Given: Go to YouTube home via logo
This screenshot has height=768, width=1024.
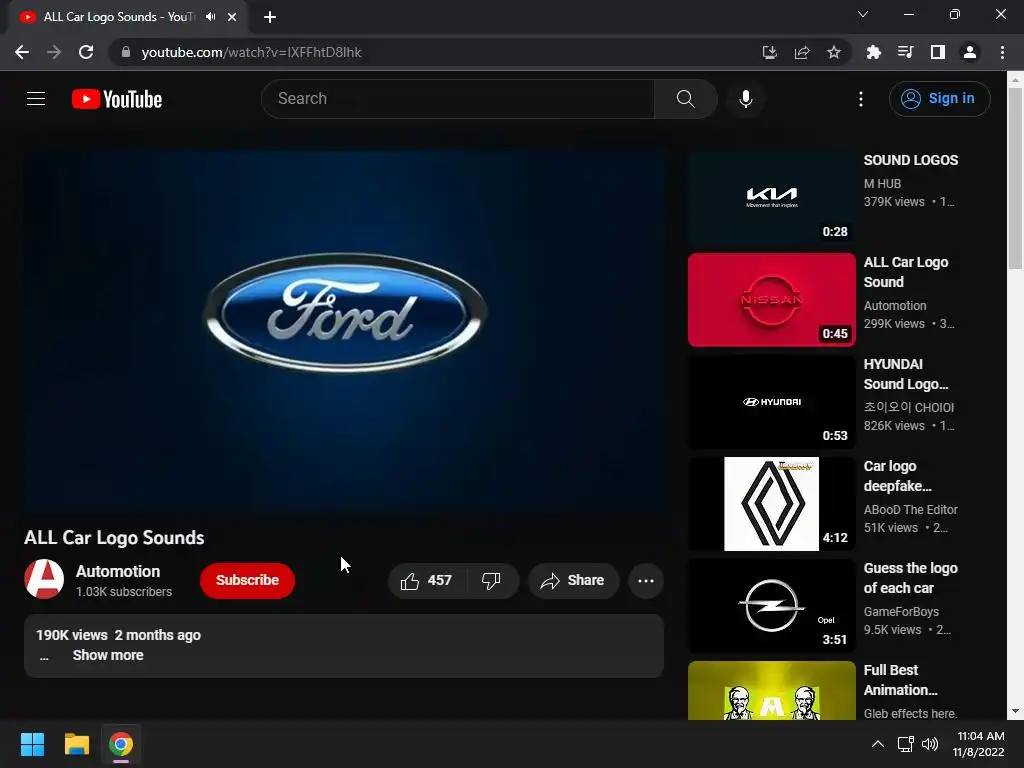Looking at the screenshot, I should click(x=117, y=99).
